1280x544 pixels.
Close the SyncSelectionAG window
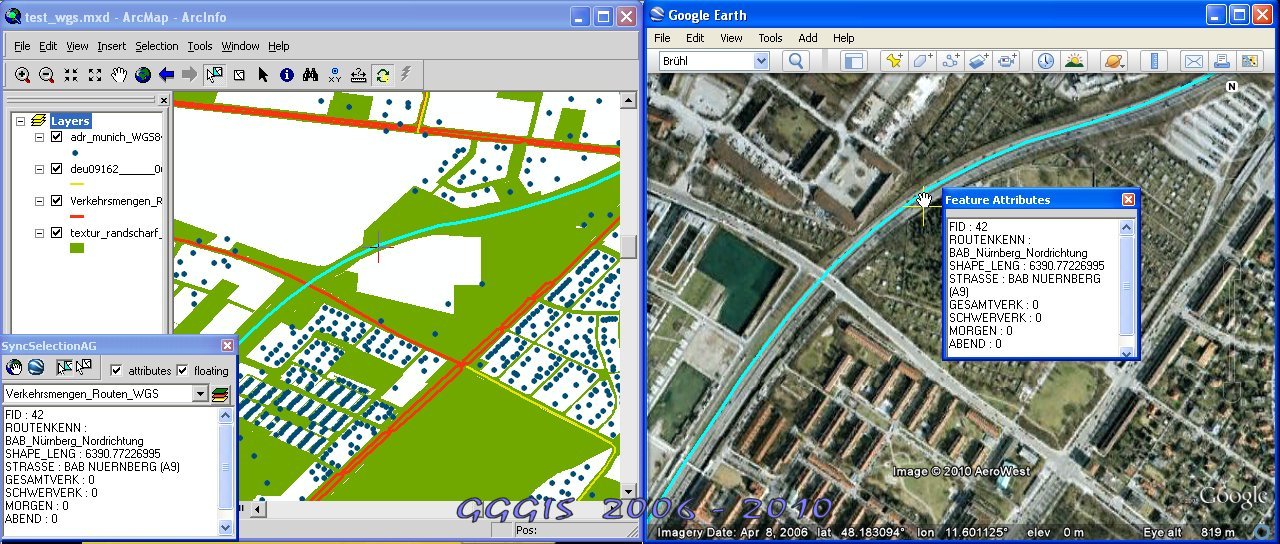(227, 345)
